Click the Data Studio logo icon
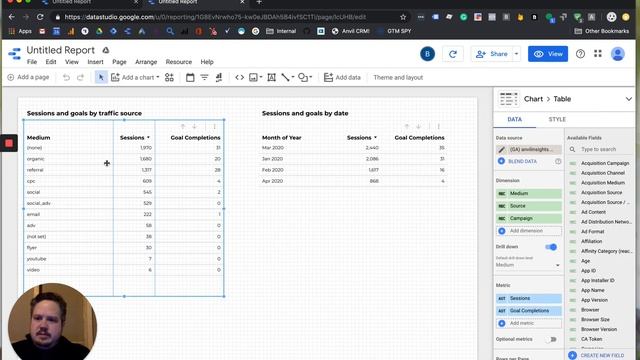Screen dimensions: 640x360 tap(15, 54)
